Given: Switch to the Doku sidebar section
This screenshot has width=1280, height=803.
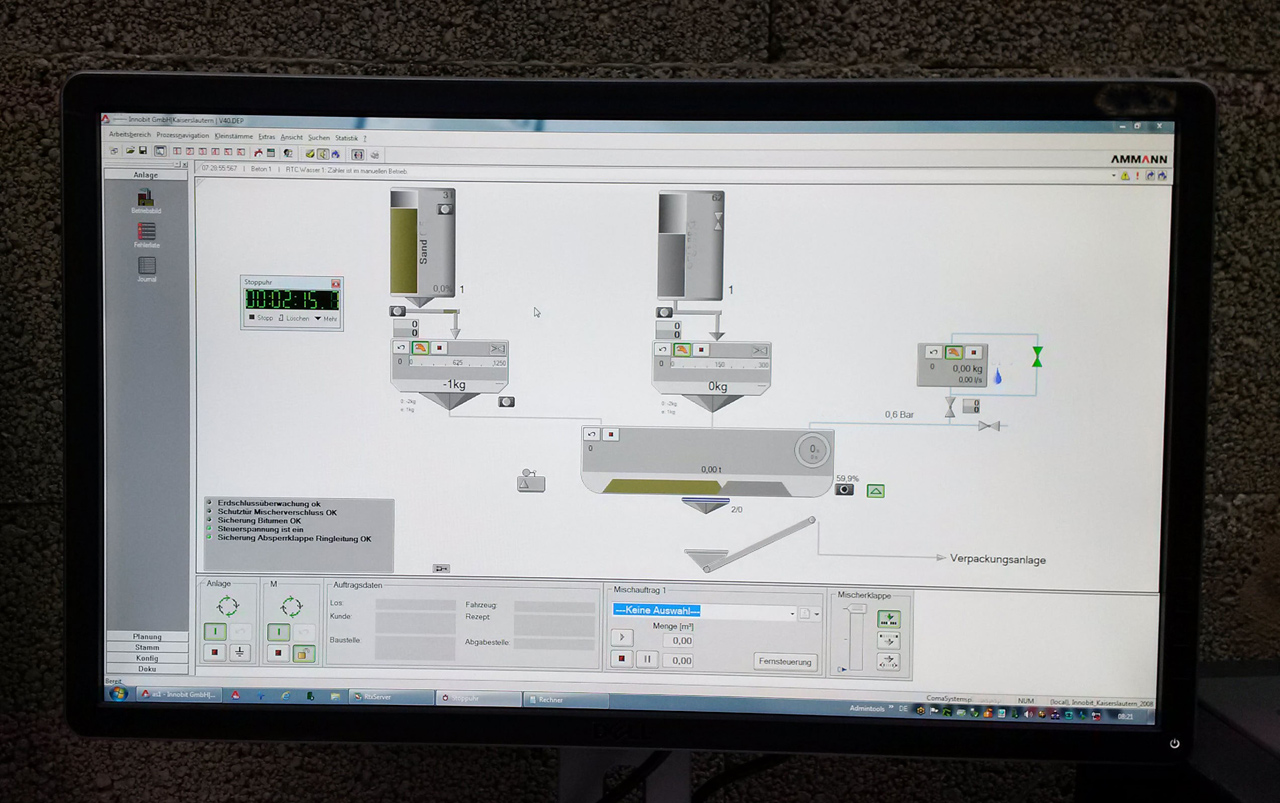Looking at the screenshot, I should click(x=147, y=669).
